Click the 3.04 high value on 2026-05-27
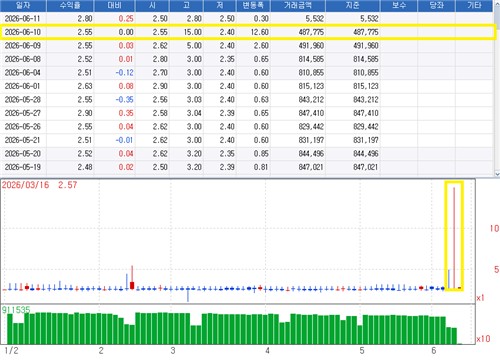500x361 pixels. tap(194, 113)
